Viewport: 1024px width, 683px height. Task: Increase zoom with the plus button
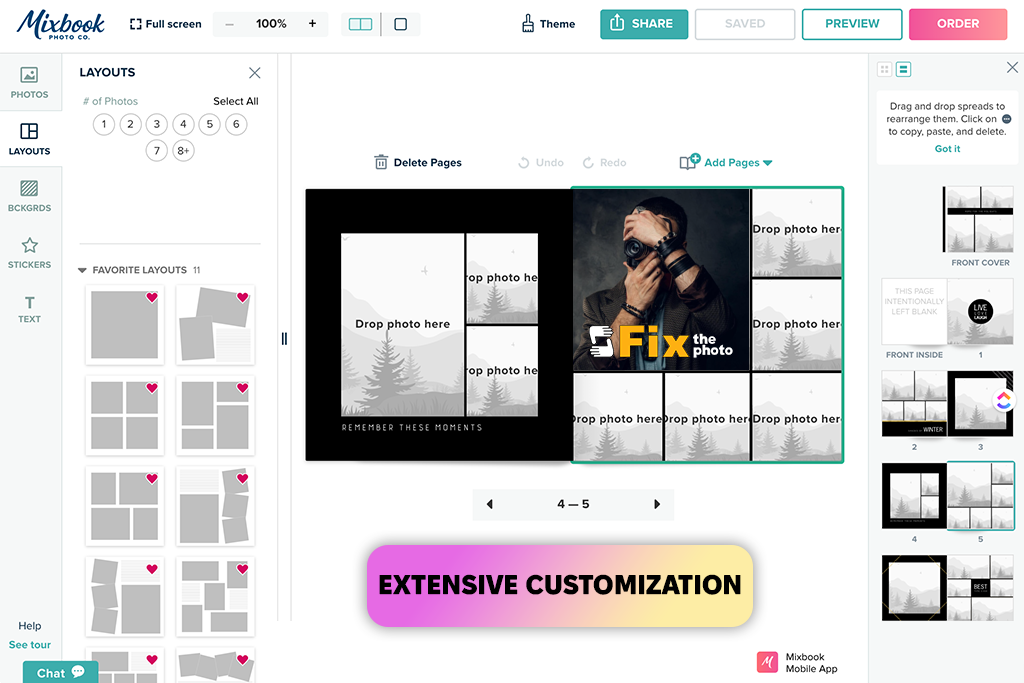[x=312, y=24]
